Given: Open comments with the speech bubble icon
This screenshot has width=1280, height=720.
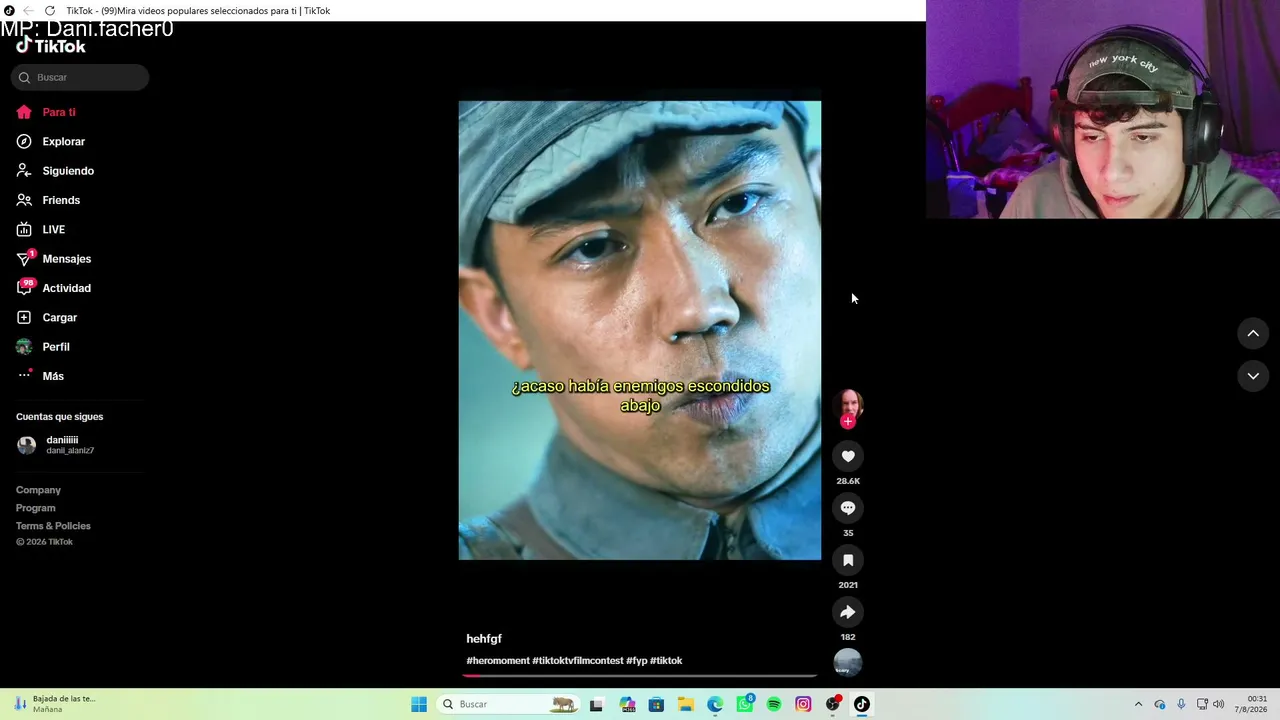Looking at the screenshot, I should (x=848, y=508).
